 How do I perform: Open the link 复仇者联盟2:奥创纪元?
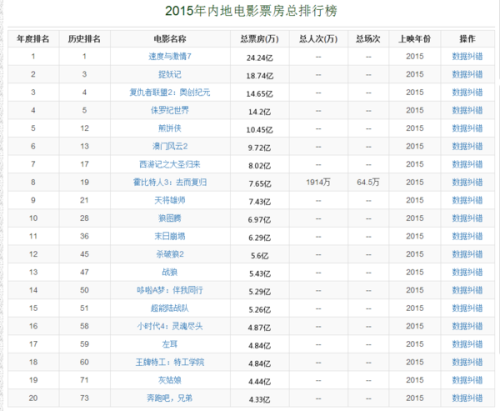[170, 92]
